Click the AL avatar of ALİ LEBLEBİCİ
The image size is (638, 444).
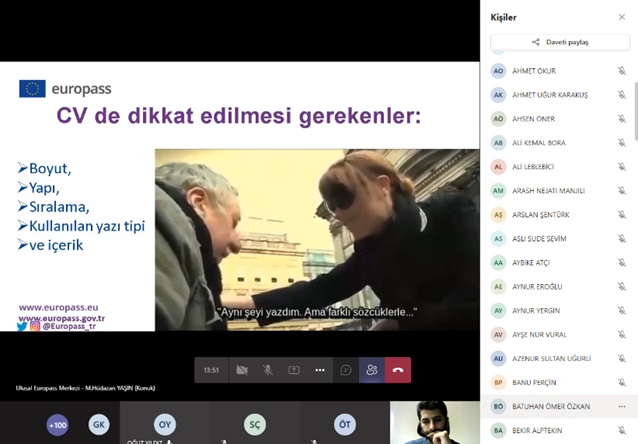tap(498, 167)
